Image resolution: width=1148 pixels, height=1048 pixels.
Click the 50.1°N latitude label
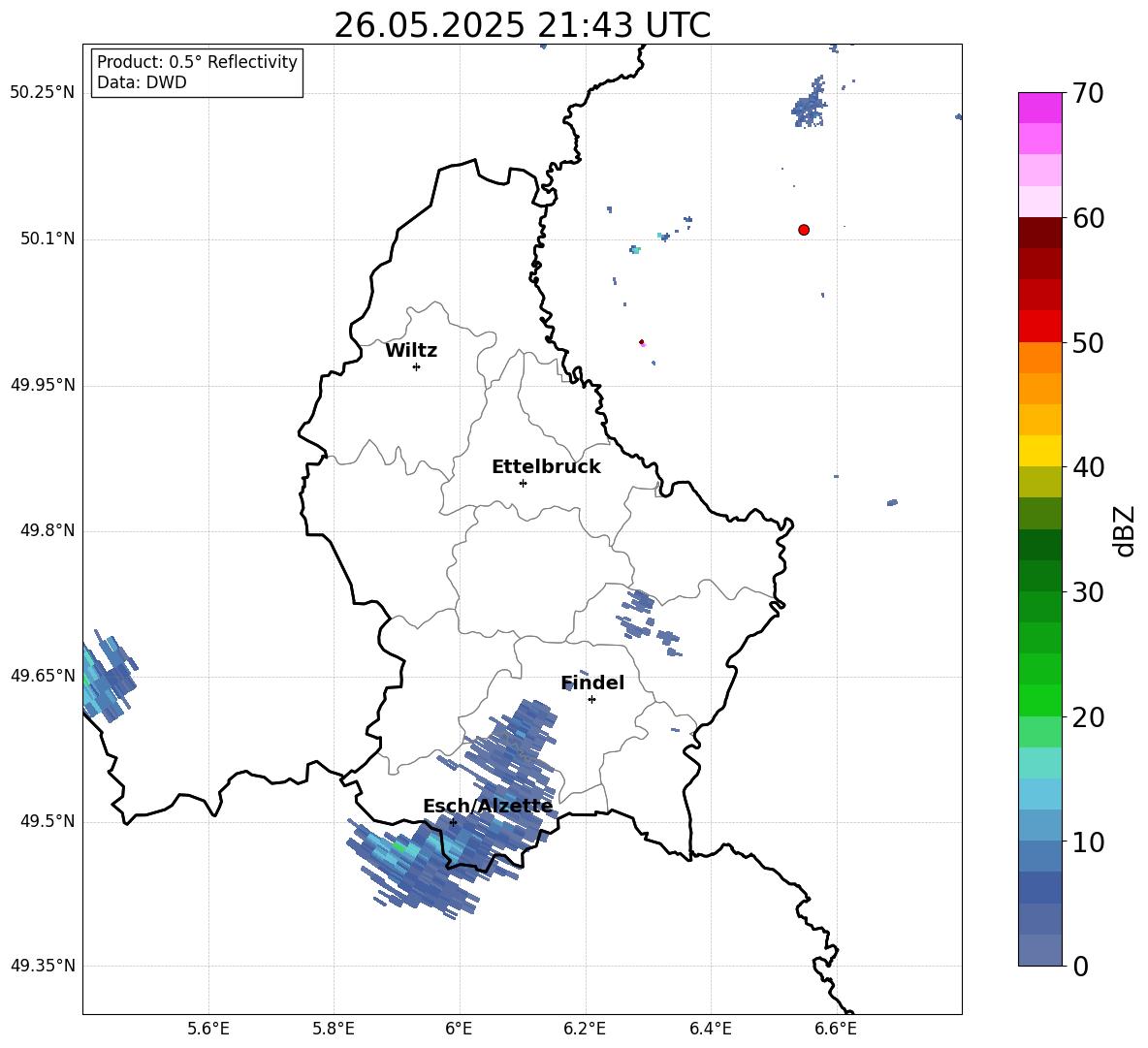click(x=48, y=238)
